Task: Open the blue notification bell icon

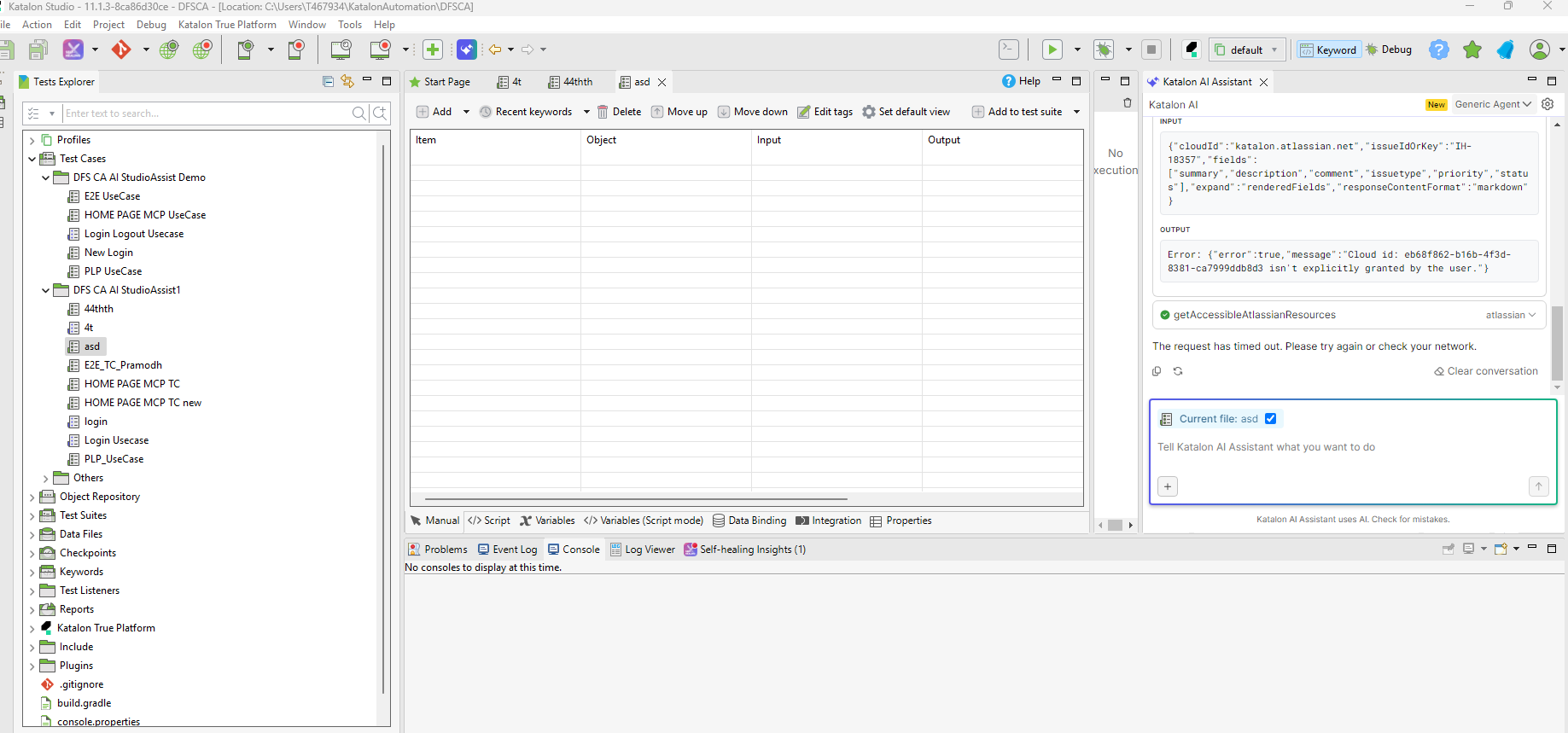Action: [x=1506, y=49]
